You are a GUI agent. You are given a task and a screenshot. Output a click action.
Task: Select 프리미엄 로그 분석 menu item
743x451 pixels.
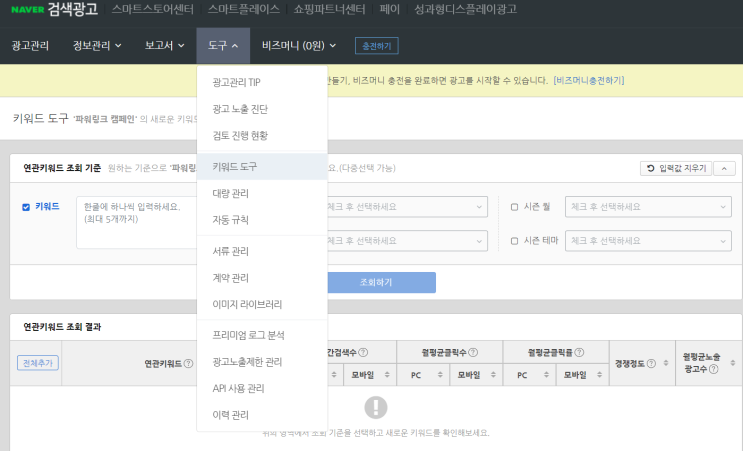(x=262, y=335)
